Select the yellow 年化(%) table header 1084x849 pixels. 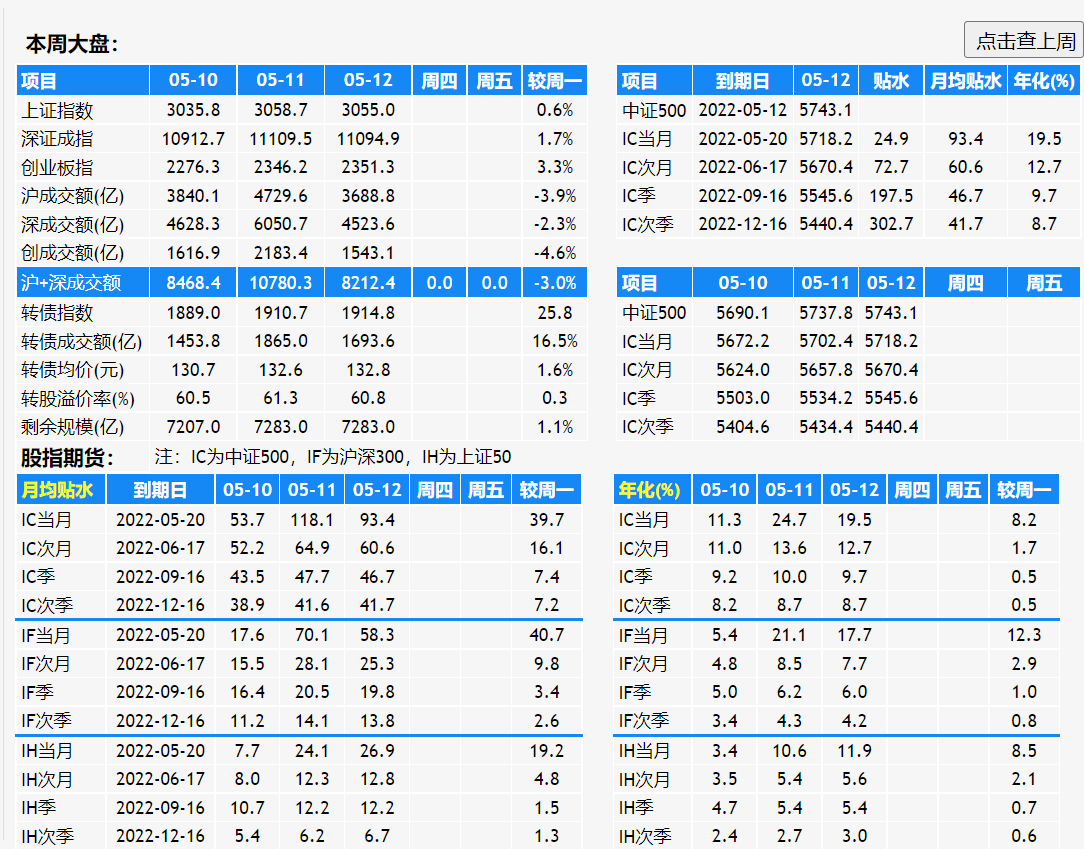pos(649,490)
